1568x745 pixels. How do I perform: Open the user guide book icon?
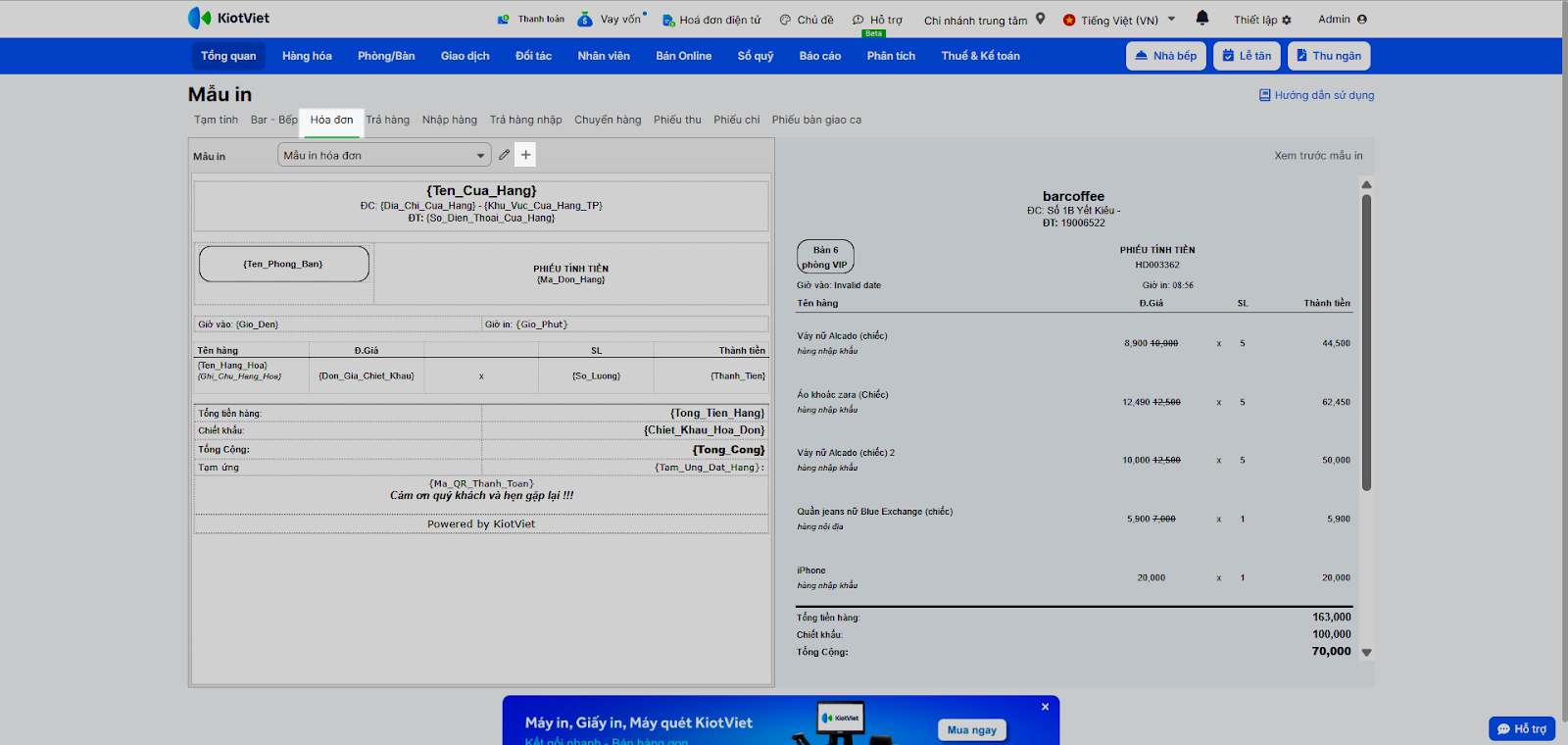[1265, 95]
